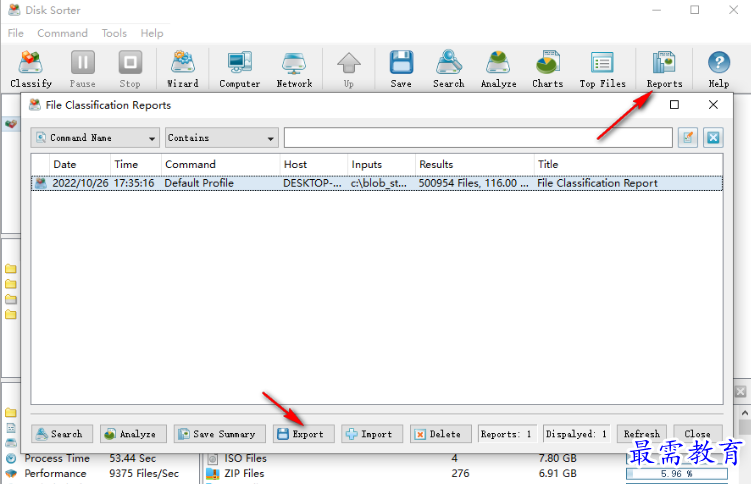
Task: Sort reports by Host column header
Action: [314, 164]
